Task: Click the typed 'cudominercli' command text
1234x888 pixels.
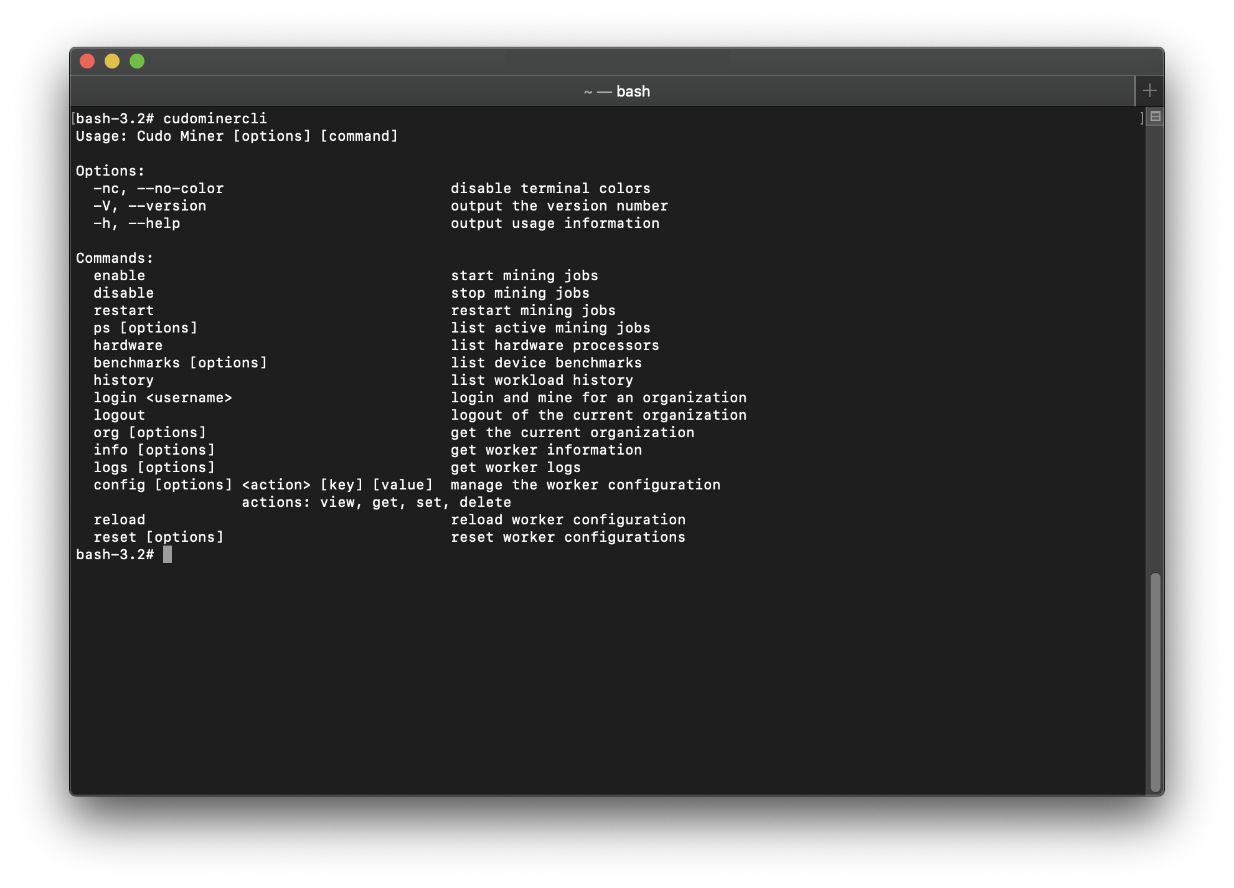Action: coord(215,118)
